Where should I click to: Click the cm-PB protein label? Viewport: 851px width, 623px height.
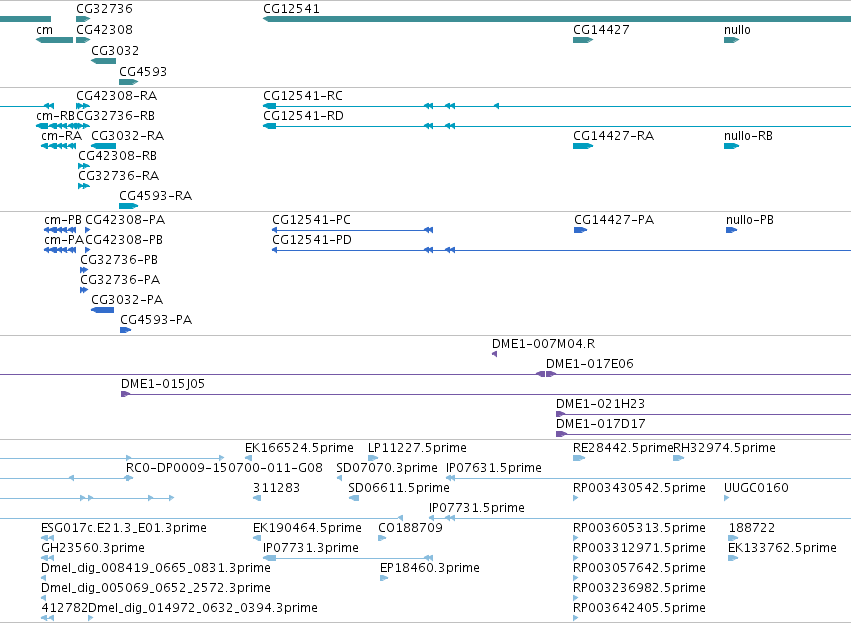coord(63,220)
